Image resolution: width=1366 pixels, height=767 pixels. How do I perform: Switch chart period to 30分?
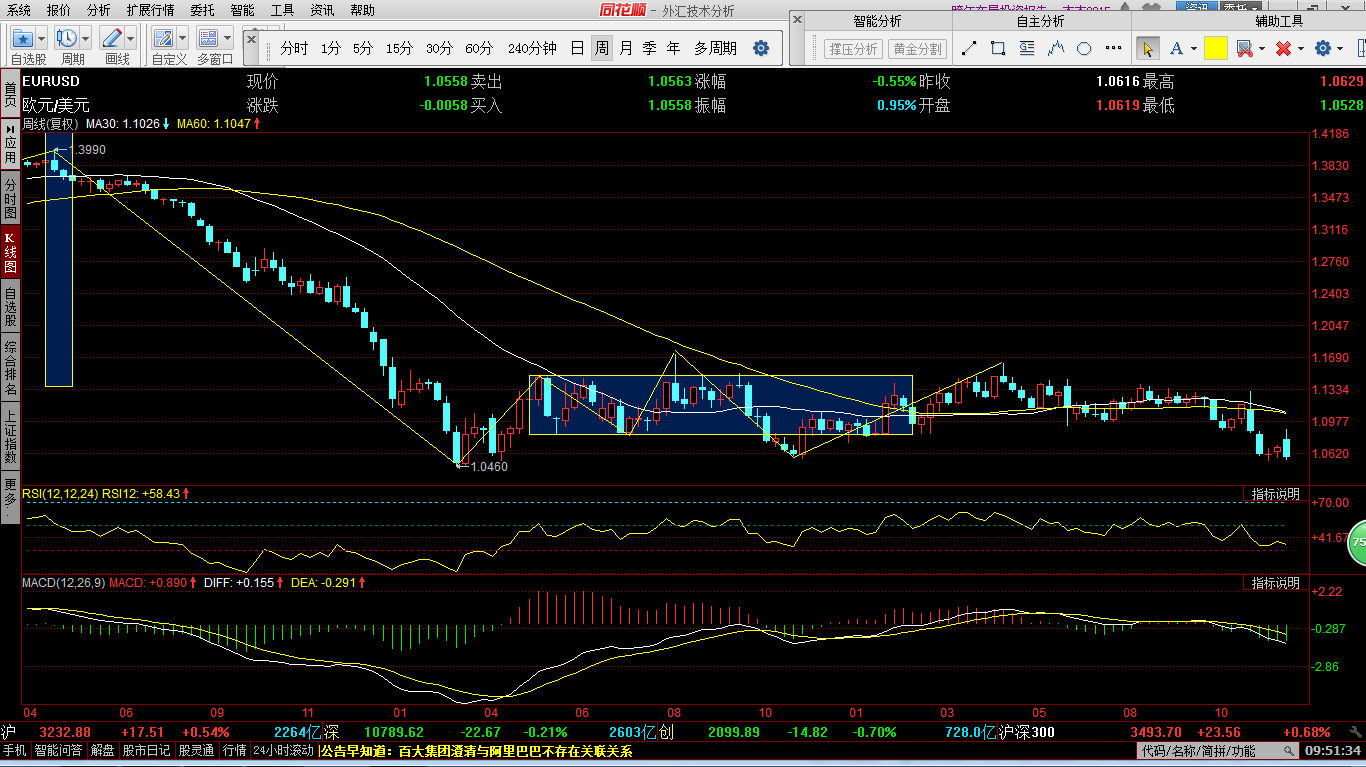(x=439, y=48)
